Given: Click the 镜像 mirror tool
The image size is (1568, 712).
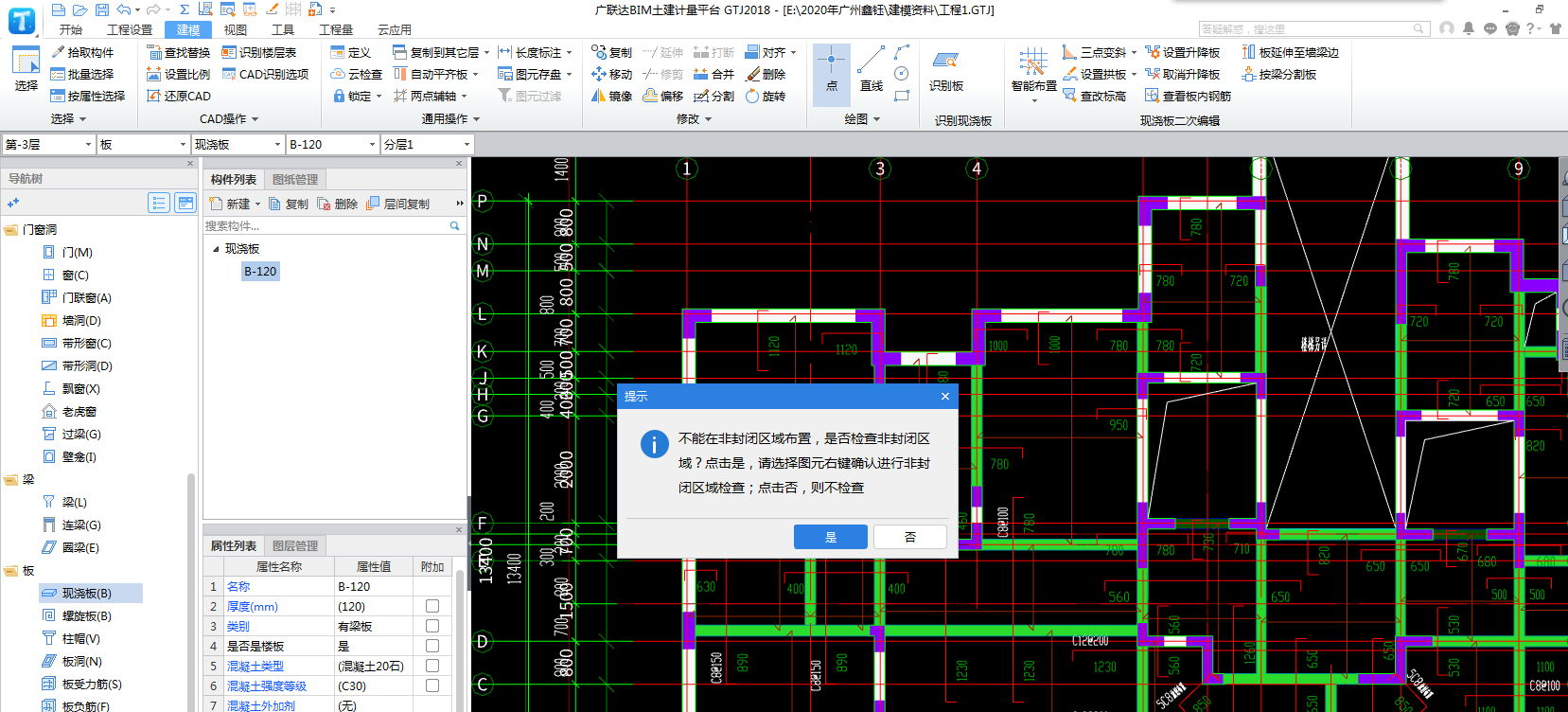Looking at the screenshot, I should pos(611,96).
